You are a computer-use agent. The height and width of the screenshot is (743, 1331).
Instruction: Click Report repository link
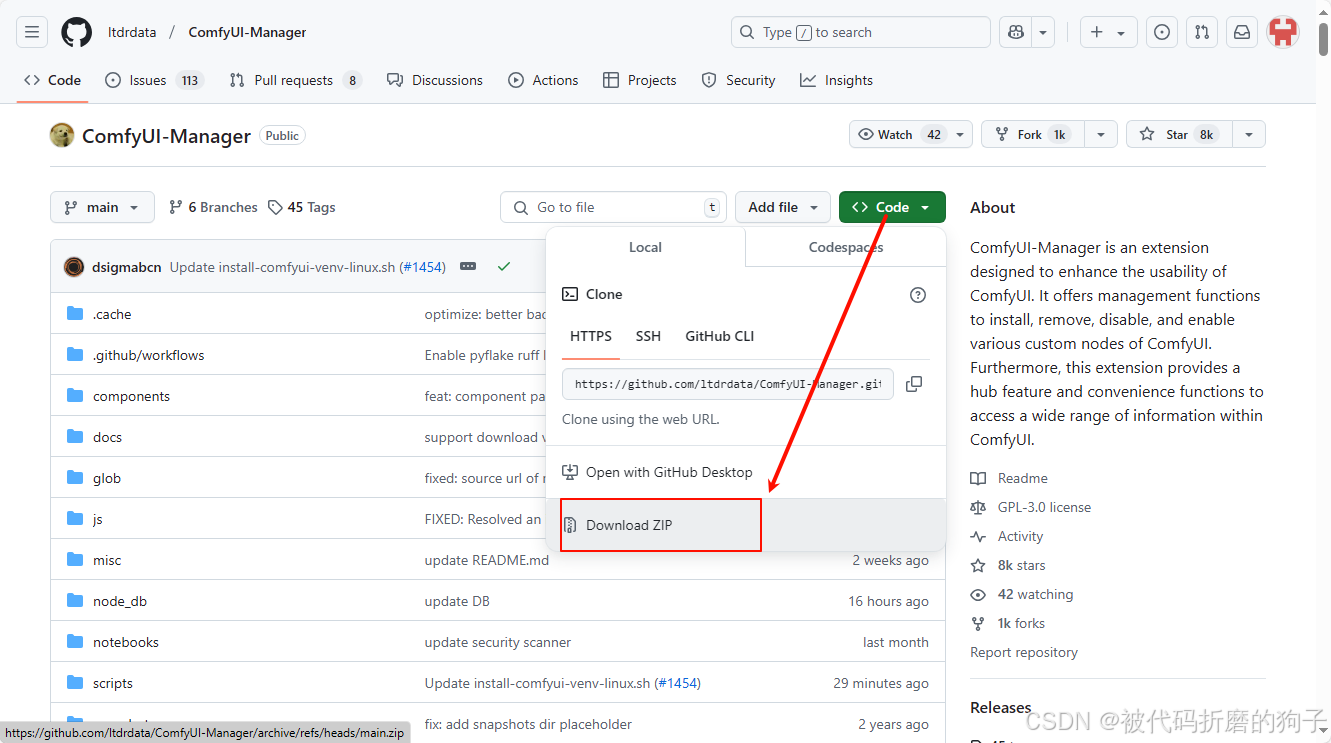pyautogui.click(x=1024, y=652)
